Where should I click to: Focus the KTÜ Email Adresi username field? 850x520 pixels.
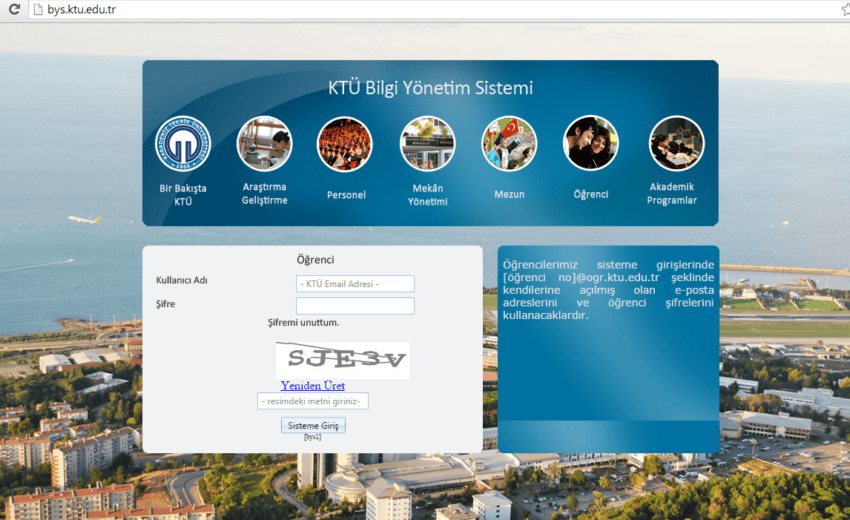pyautogui.click(x=355, y=284)
